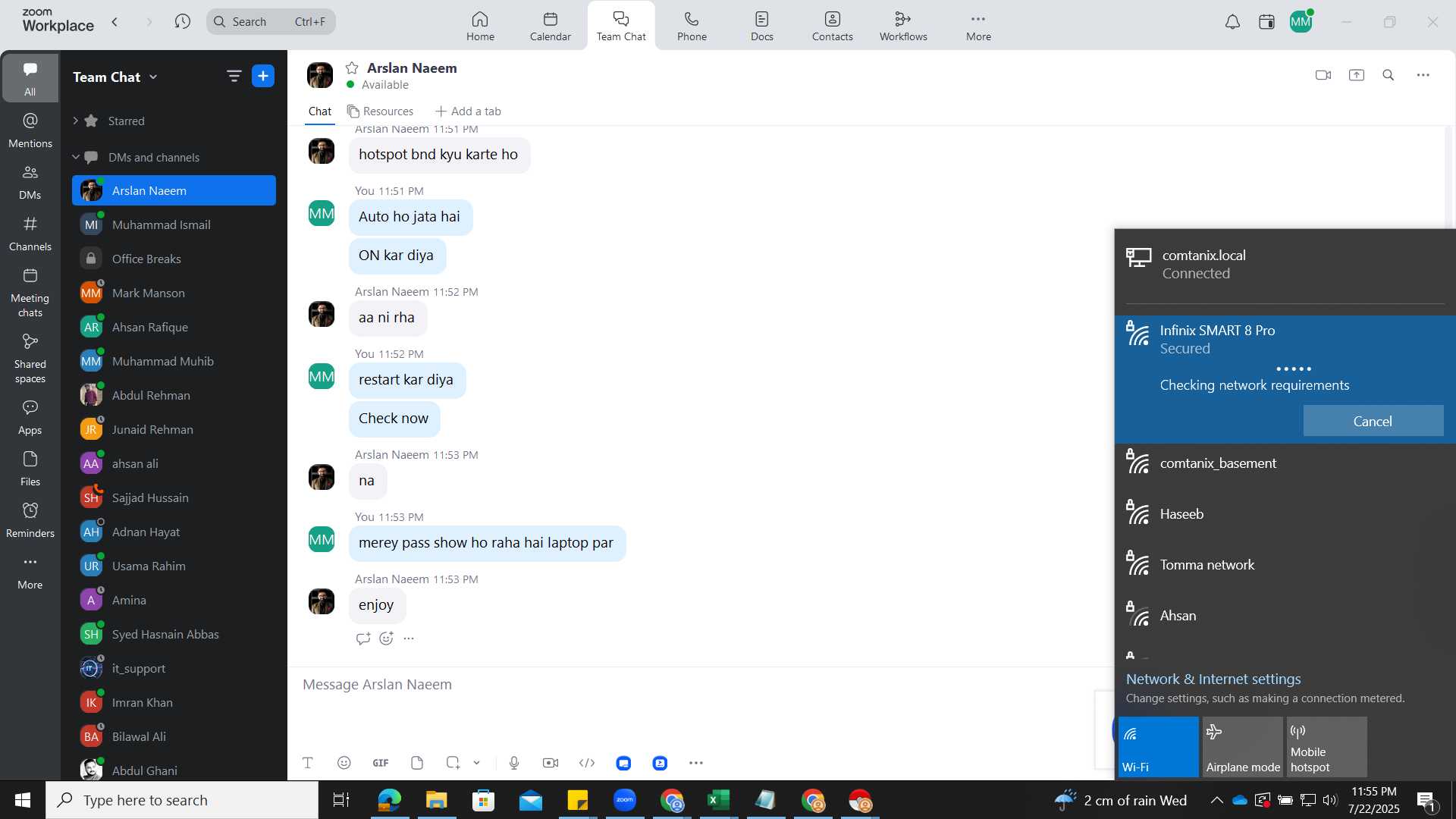Open Network & Internet settings link

(1213, 679)
